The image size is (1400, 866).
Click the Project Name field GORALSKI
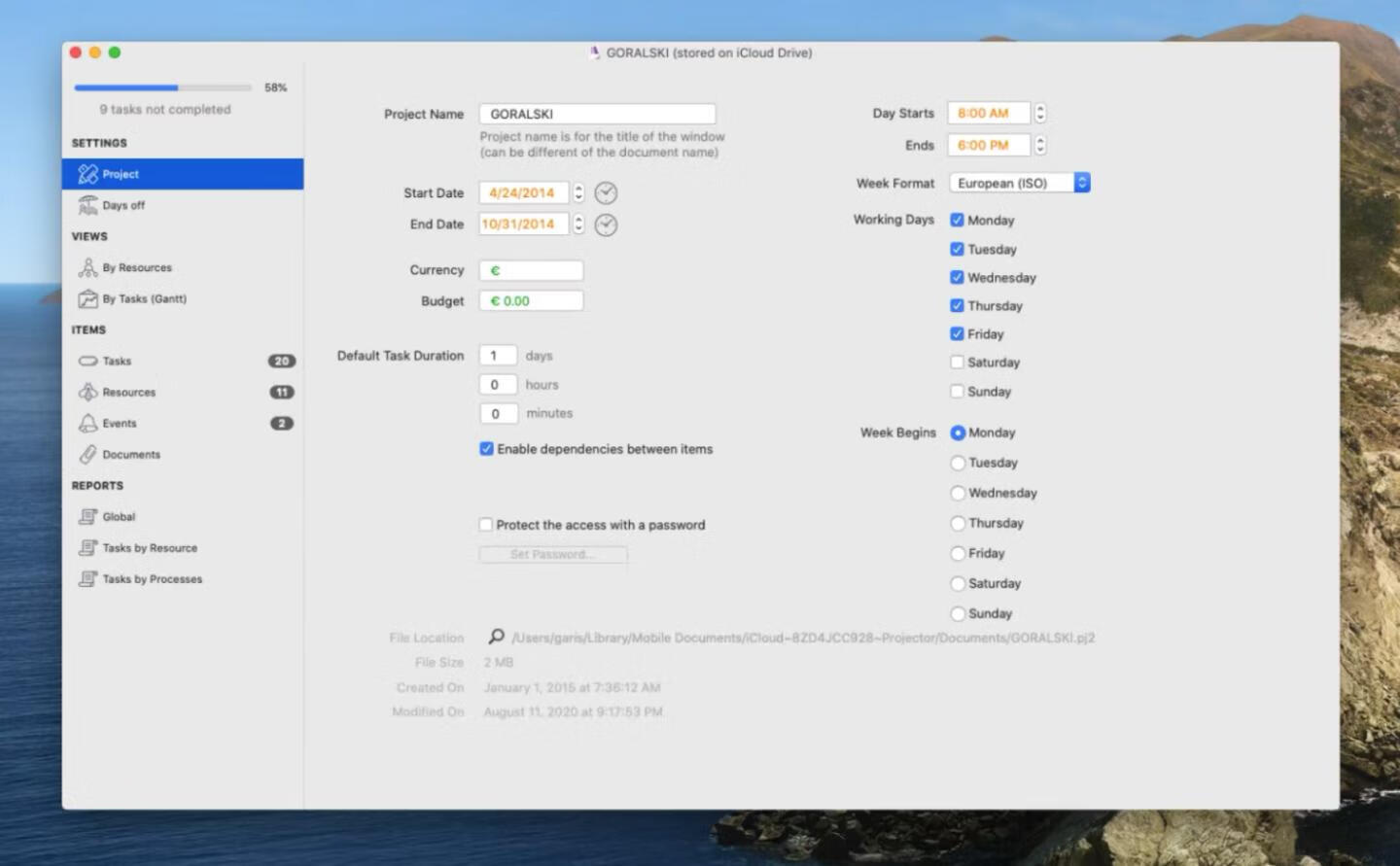tap(597, 114)
